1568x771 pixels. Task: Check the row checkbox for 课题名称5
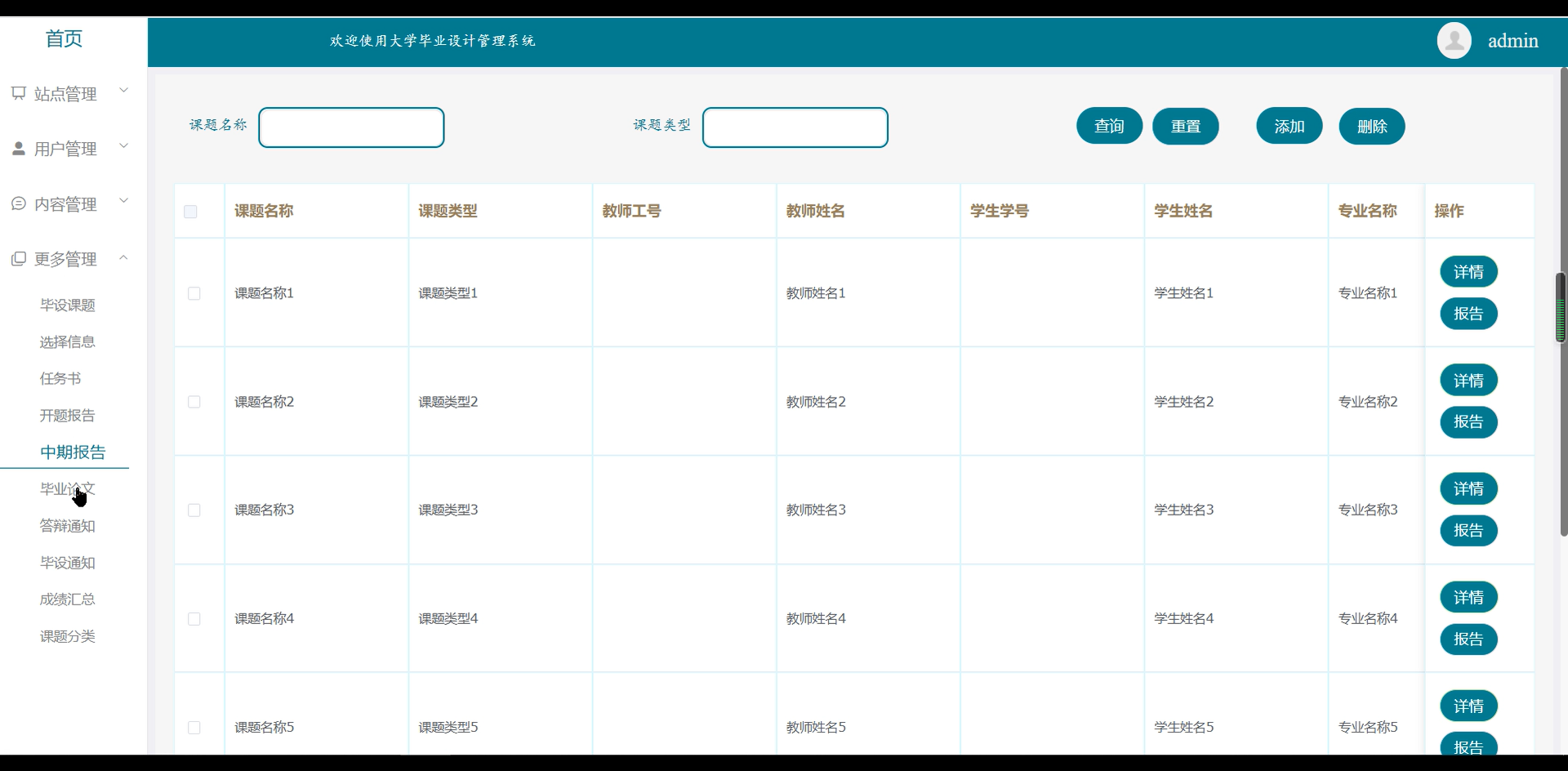[x=194, y=728]
